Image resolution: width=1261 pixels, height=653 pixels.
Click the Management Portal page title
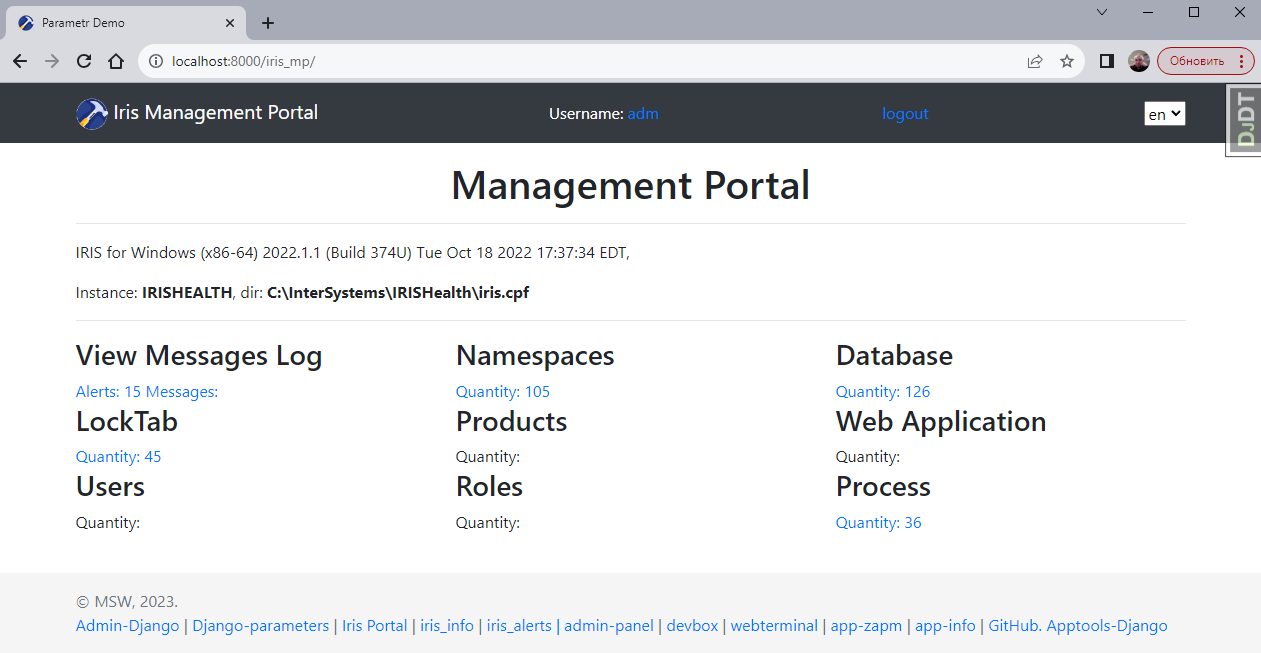[630, 186]
